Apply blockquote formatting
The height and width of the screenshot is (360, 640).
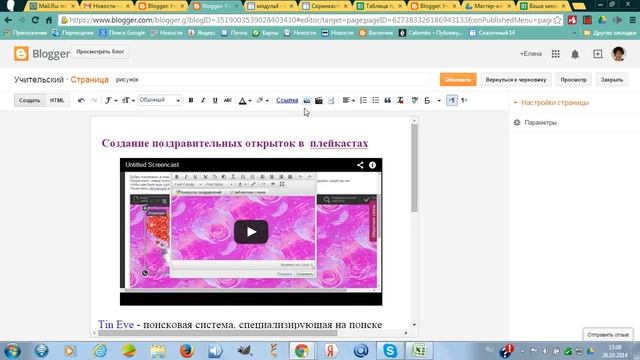388,100
